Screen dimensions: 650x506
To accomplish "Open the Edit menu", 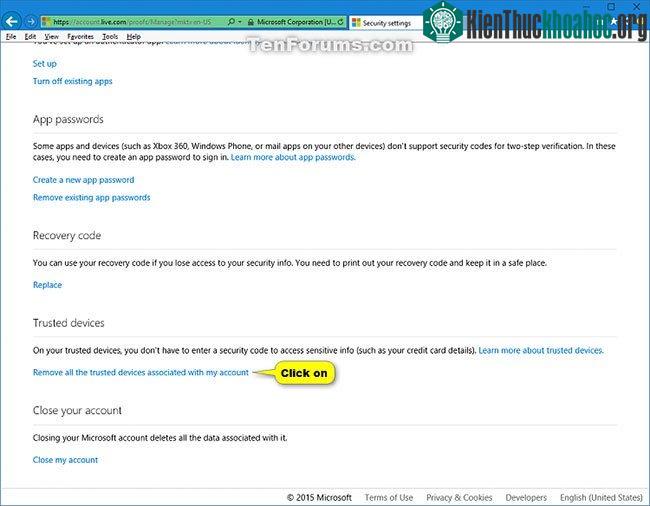I will tap(30, 36).
